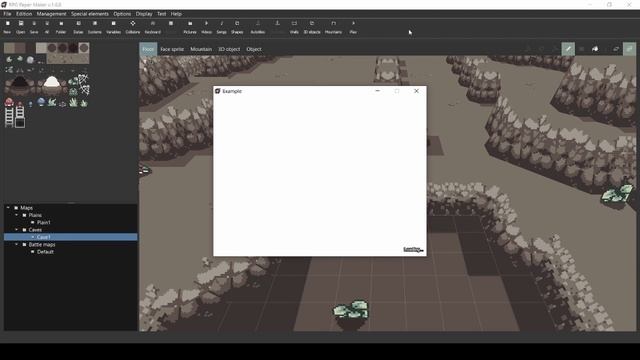Image resolution: width=640 pixels, height=360 pixels.
Task: Switch to the Object tab
Action: pos(254,49)
